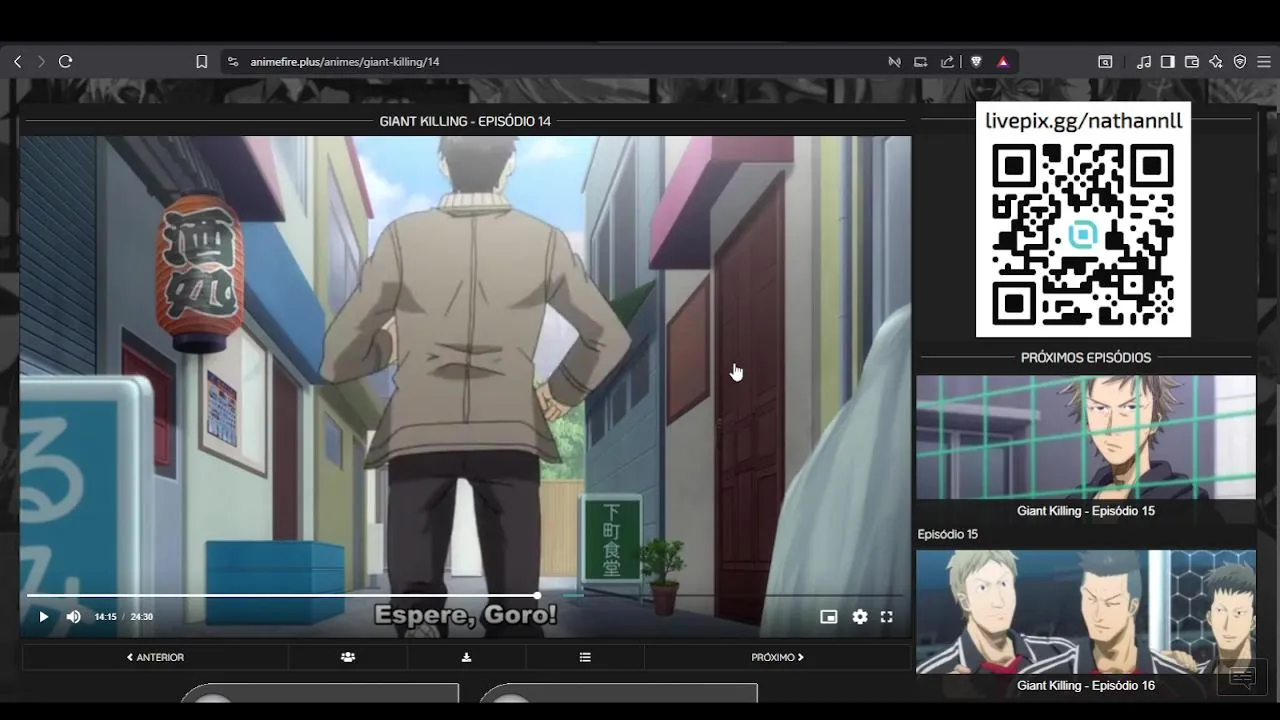Share this page via share icon
The height and width of the screenshot is (720, 1280).
(947, 62)
